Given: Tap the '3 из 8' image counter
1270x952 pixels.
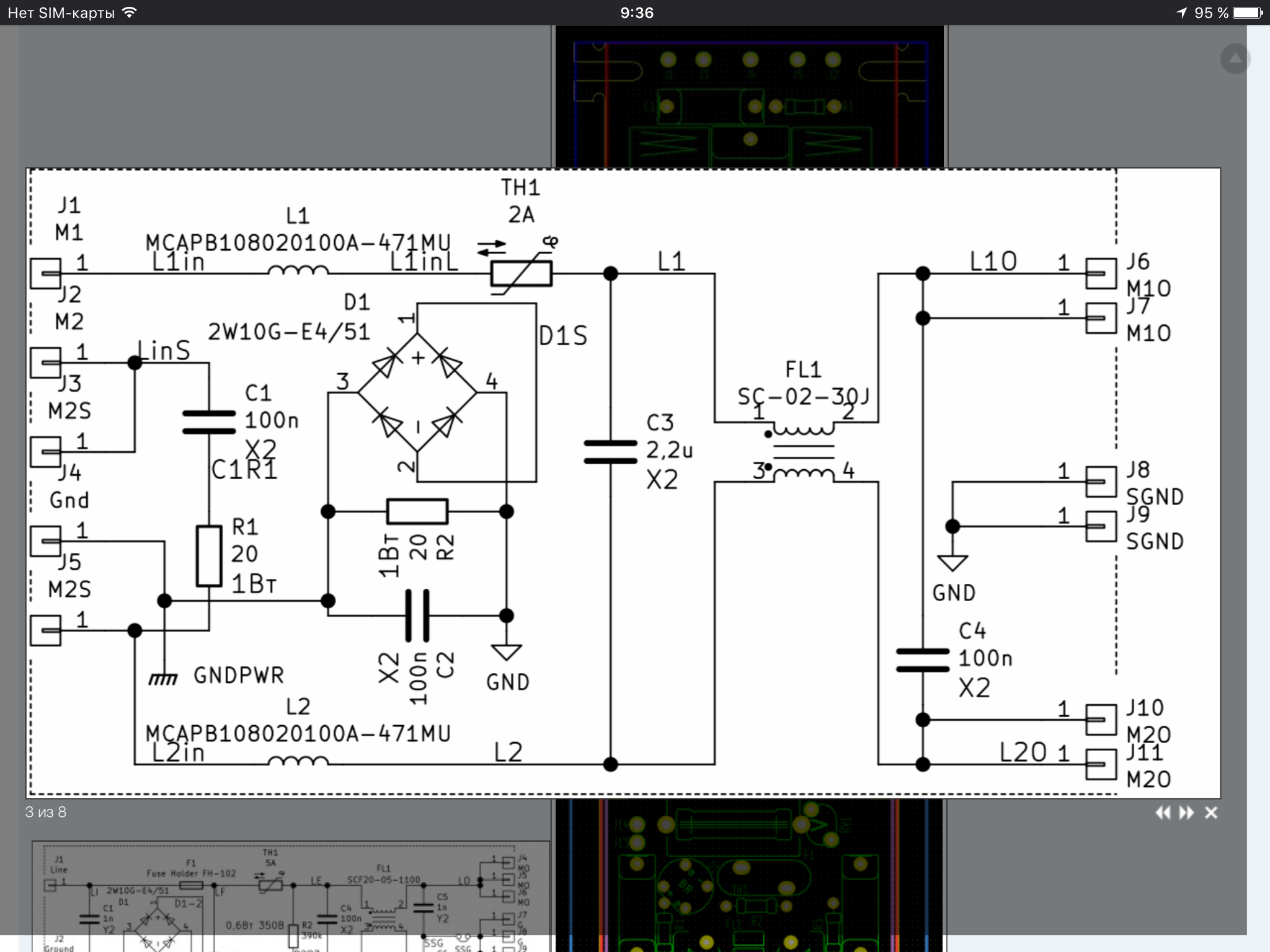Looking at the screenshot, I should pyautogui.click(x=46, y=812).
